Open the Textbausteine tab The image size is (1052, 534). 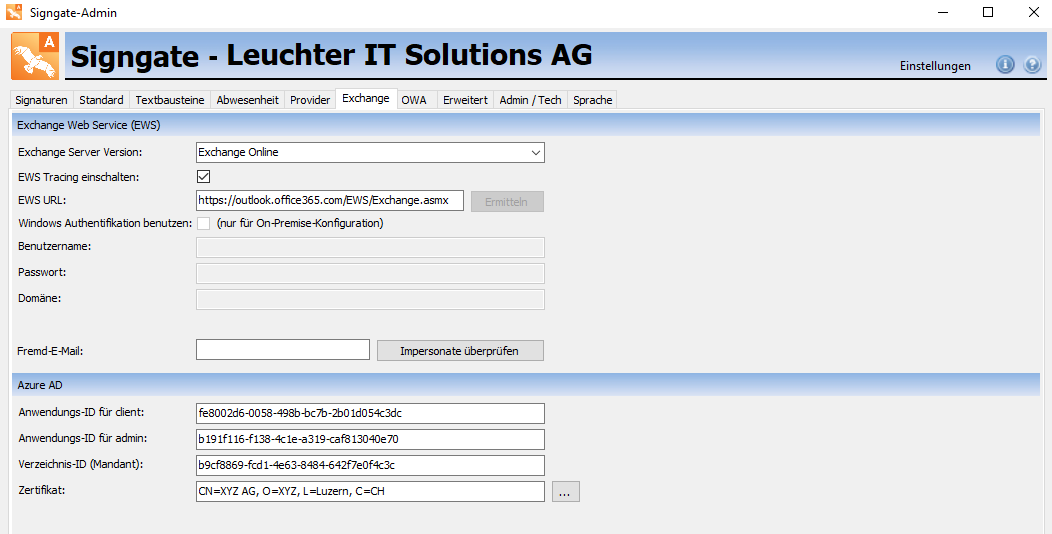click(170, 100)
